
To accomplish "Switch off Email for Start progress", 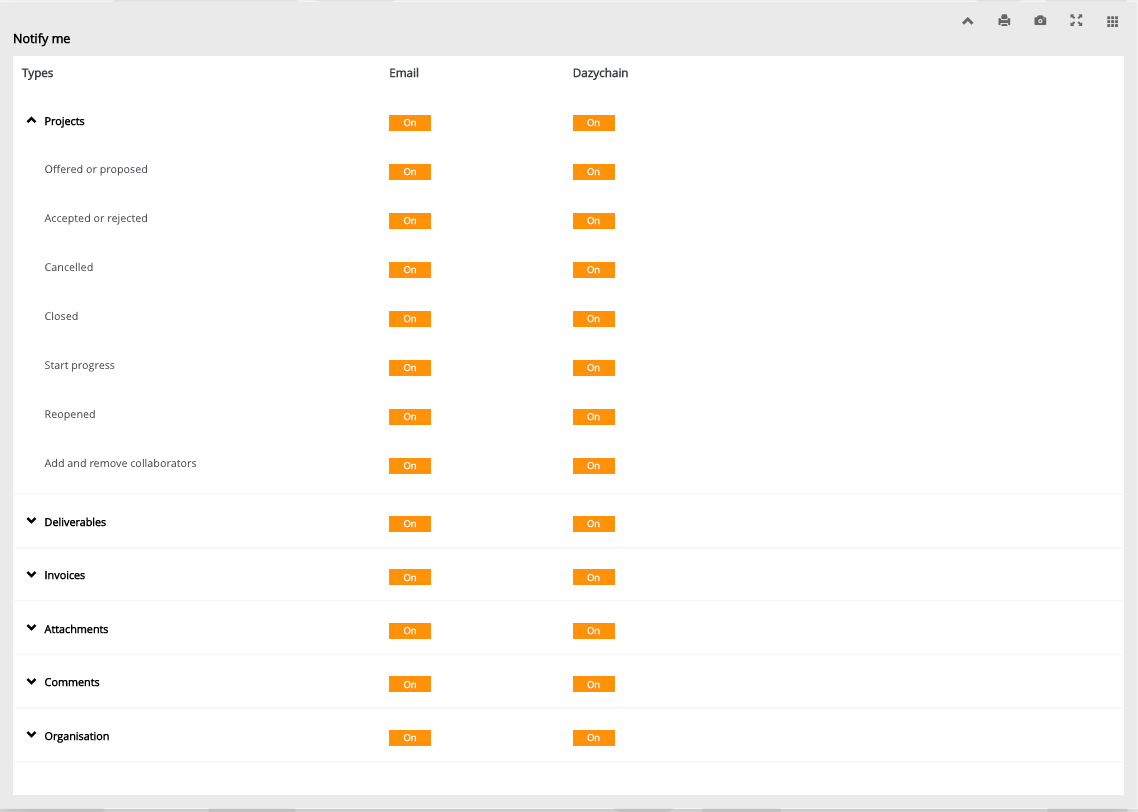I will pyautogui.click(x=410, y=368).
